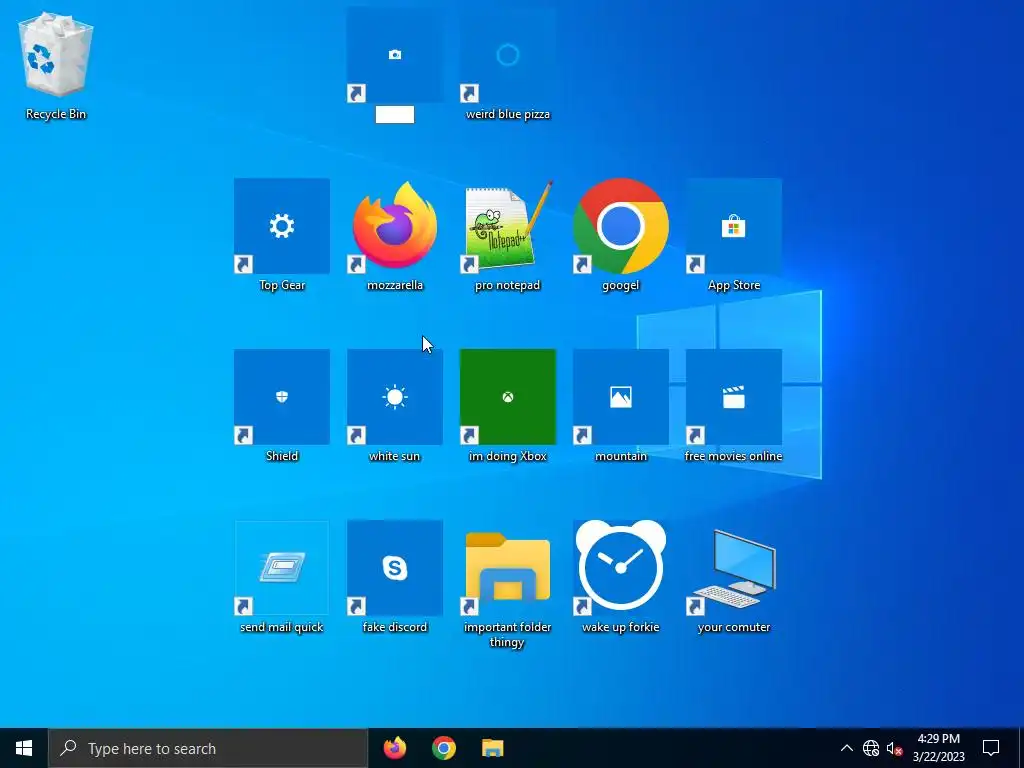Open the network status tray icon

click(871, 748)
